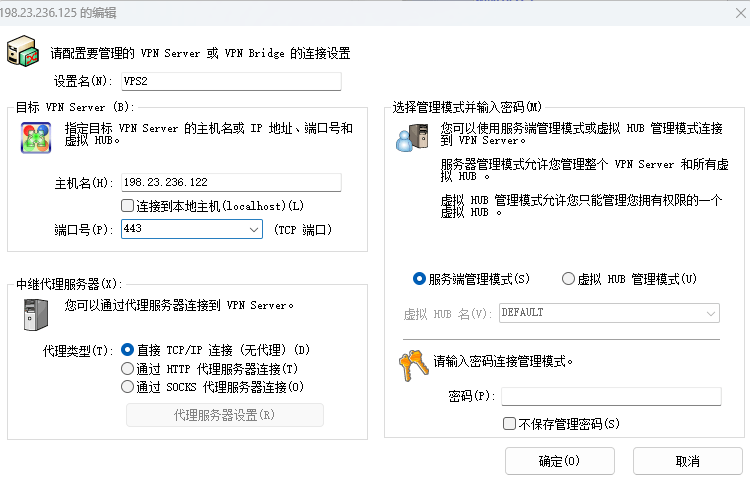The image size is (750, 483).
Task: Click the proxy server computer tower icon
Action: click(36, 314)
